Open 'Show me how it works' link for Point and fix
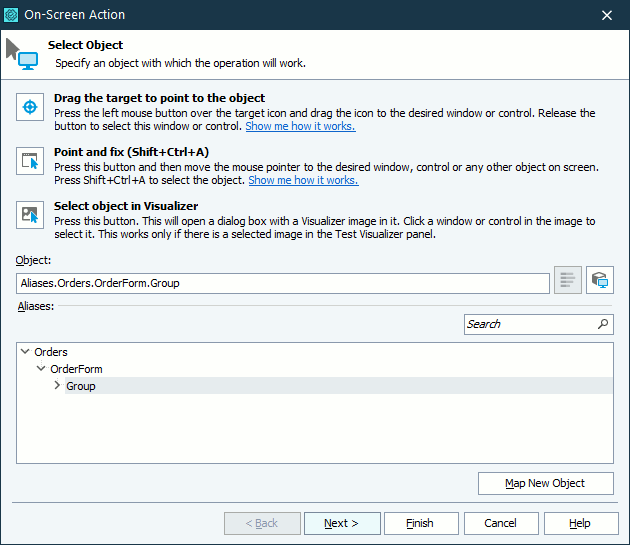This screenshot has height=545, width=630. pyautogui.click(x=303, y=181)
